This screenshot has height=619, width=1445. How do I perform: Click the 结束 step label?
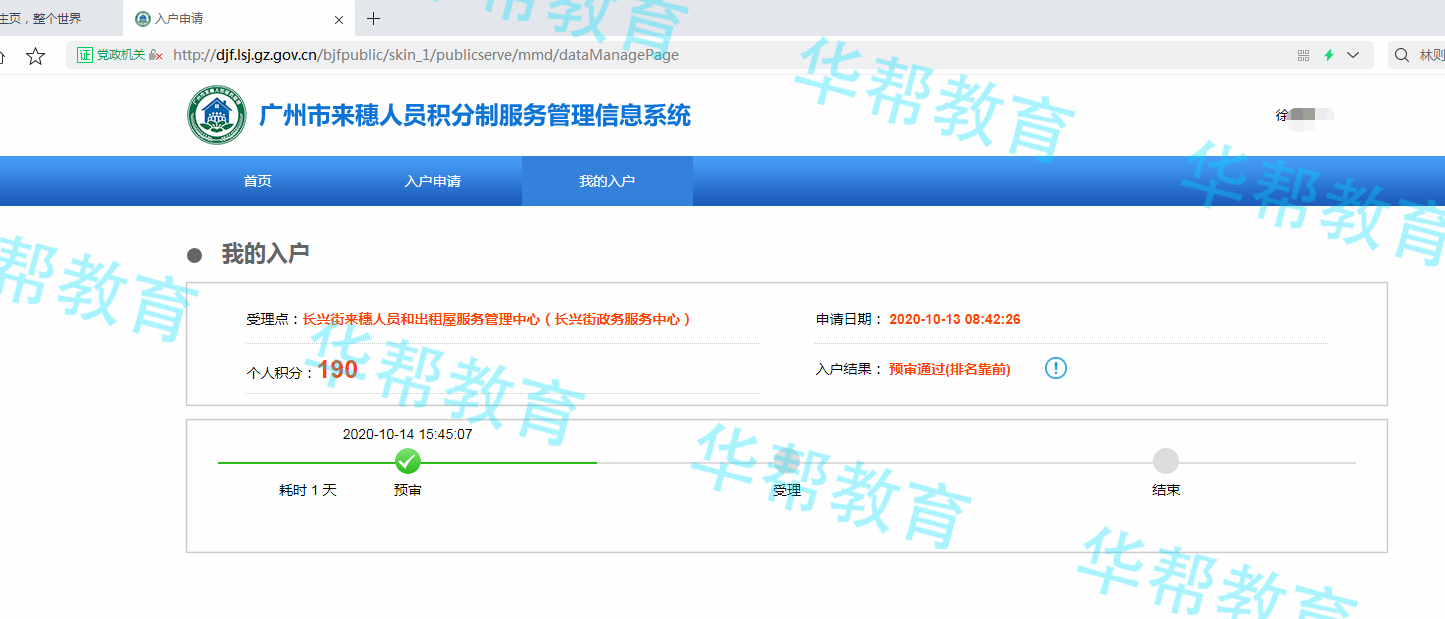pos(1166,490)
